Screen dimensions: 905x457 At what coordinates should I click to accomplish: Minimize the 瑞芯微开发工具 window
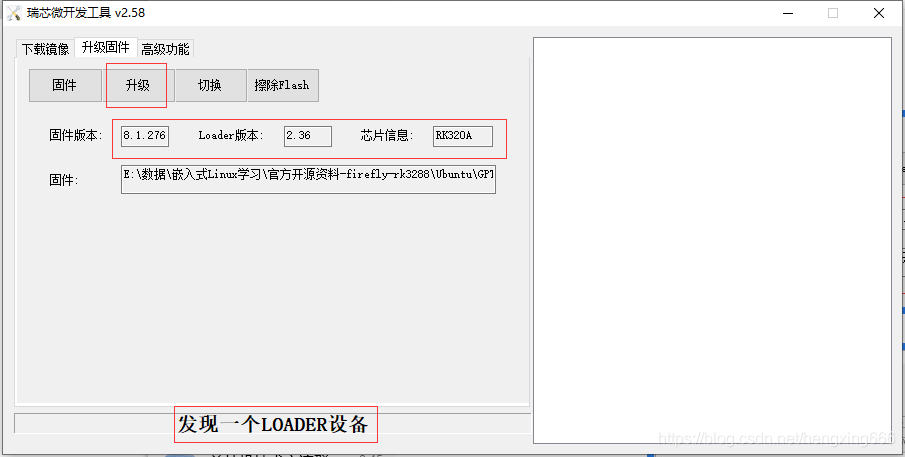[x=787, y=13]
